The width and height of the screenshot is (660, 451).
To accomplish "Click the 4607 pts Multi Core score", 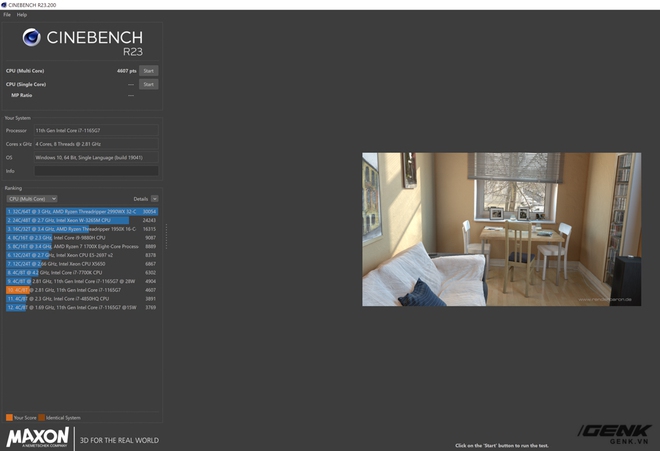I will 127,71.
